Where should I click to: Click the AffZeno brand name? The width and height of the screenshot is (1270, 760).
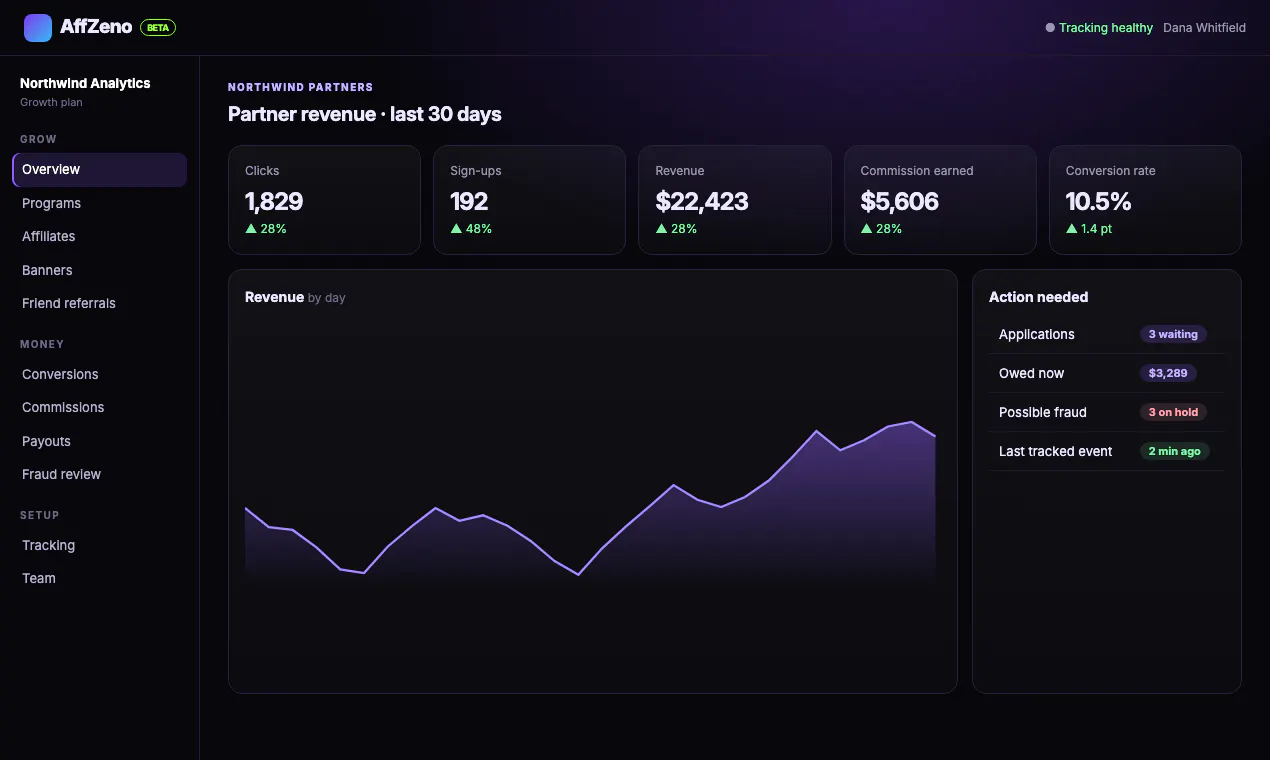pyautogui.click(x=96, y=27)
